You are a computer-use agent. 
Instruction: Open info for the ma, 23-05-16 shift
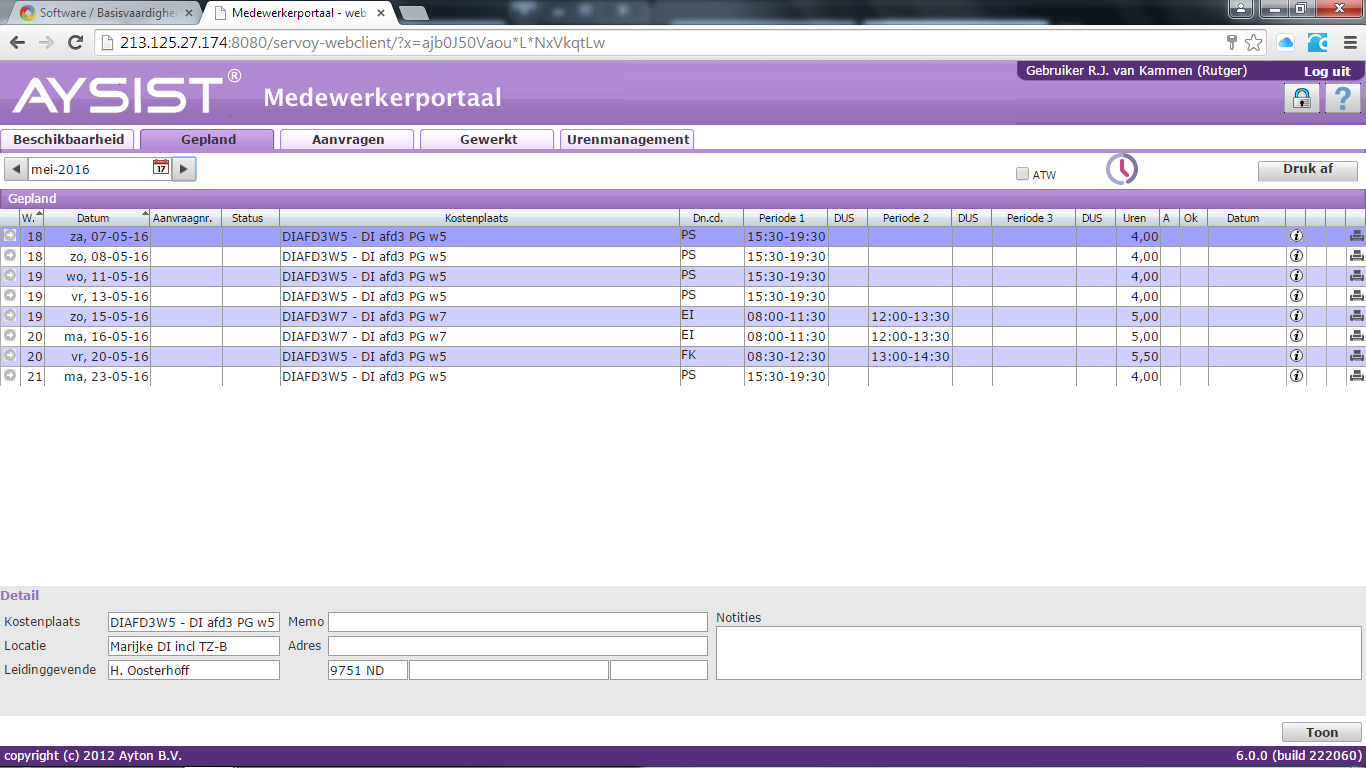(1296, 376)
